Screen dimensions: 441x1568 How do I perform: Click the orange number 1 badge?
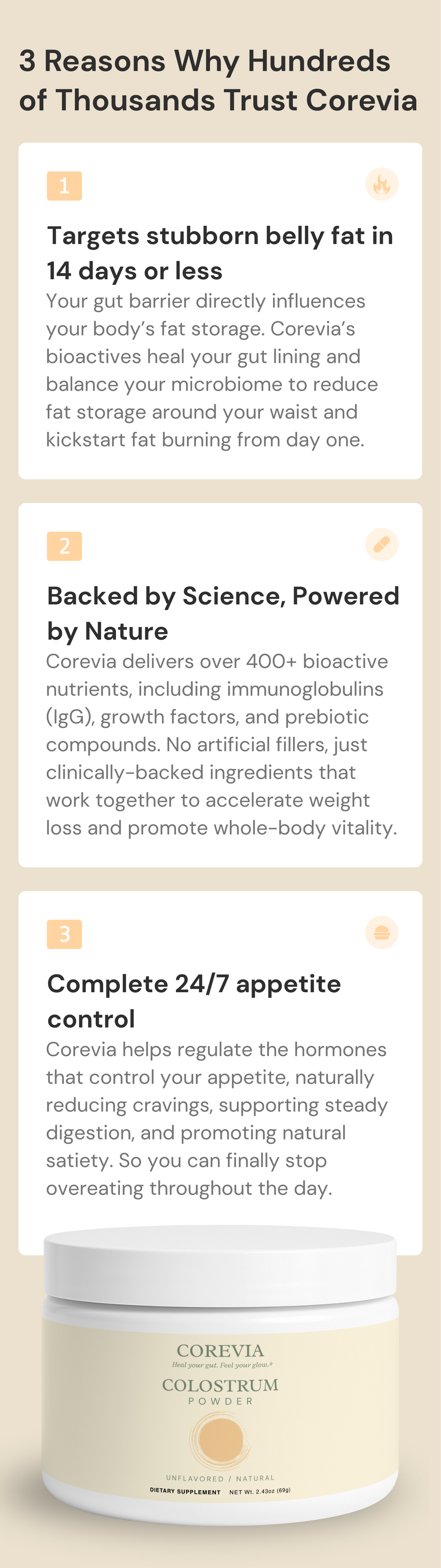(x=64, y=186)
